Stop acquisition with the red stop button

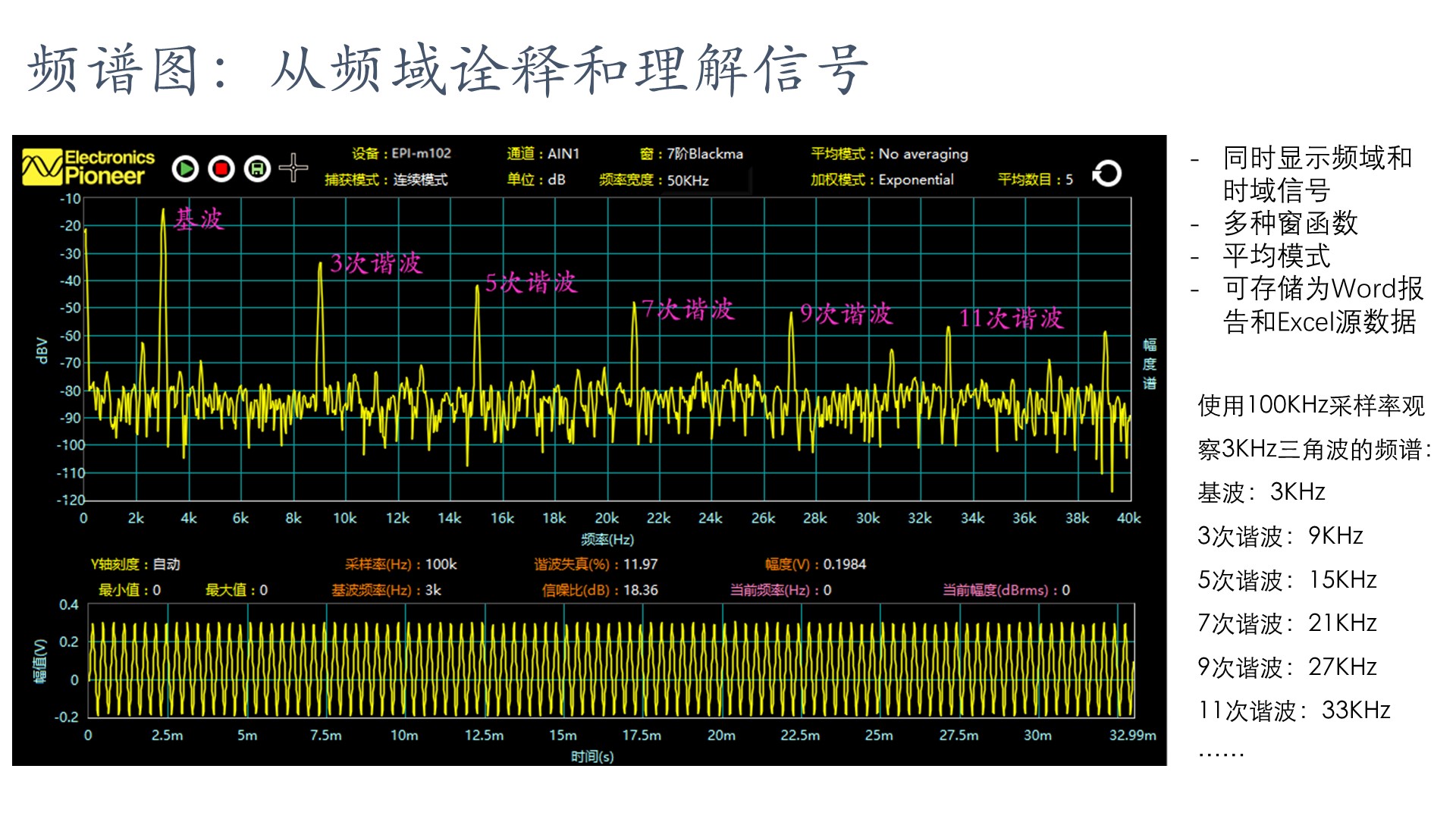point(221,168)
